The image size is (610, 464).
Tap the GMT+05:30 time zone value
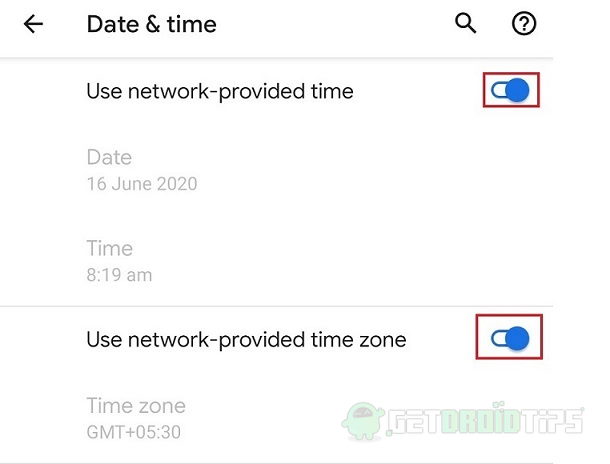coord(134,432)
